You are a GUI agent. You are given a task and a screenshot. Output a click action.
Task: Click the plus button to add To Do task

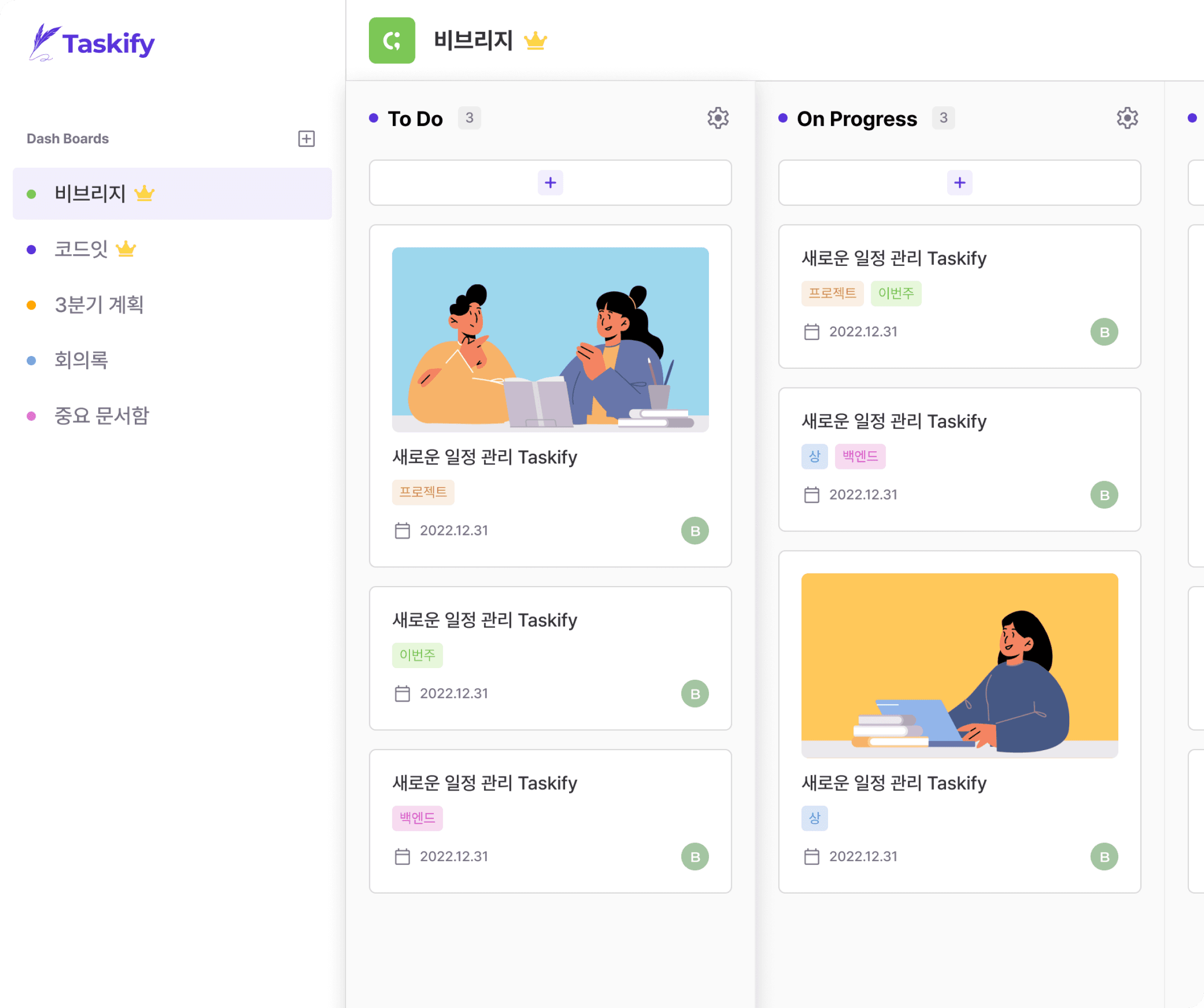point(550,183)
